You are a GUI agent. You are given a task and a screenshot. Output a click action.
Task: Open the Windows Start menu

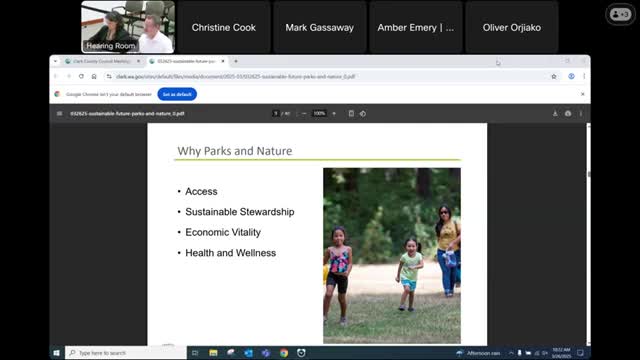tap(56, 353)
